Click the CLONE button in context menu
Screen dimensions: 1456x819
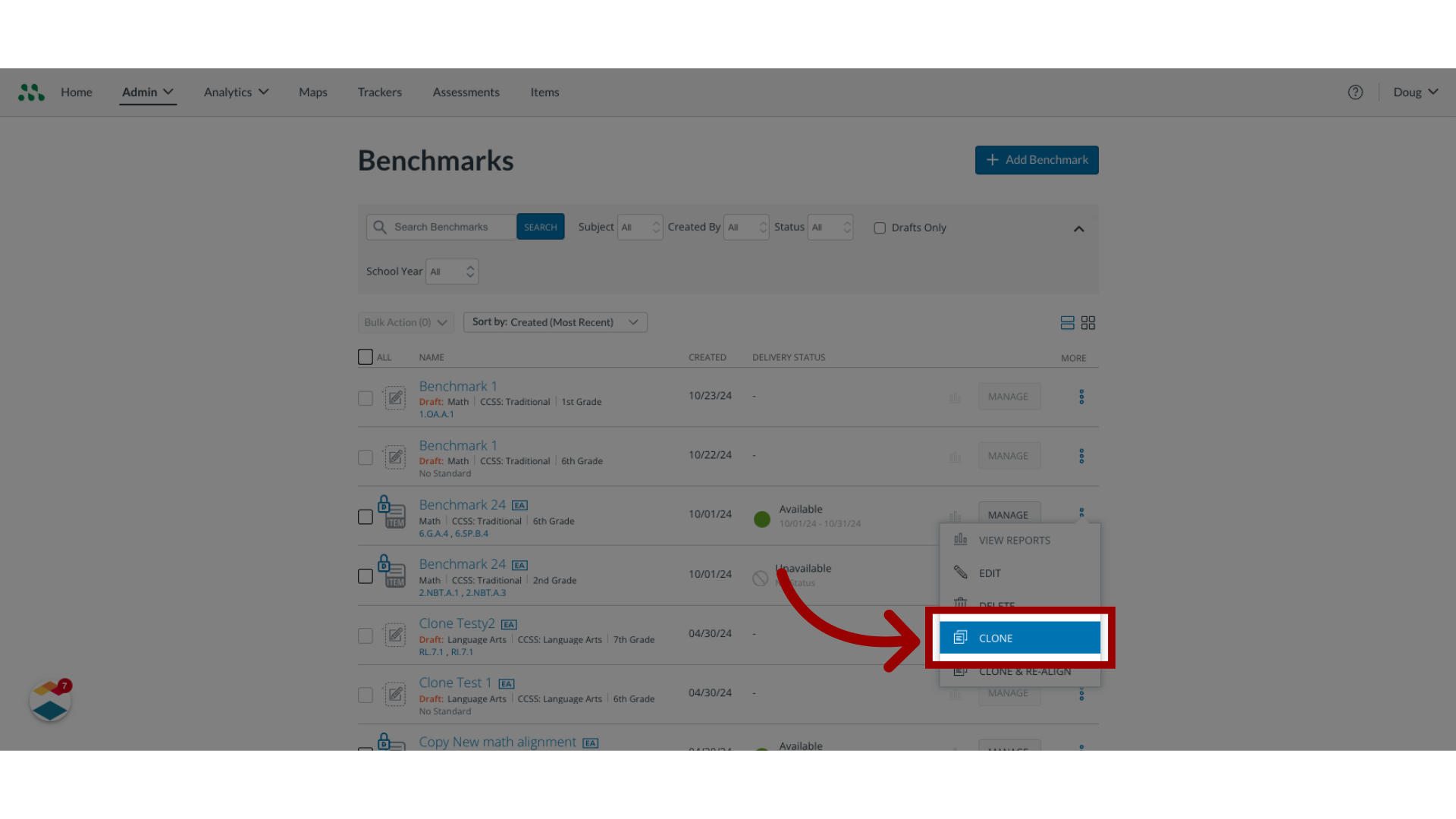click(1019, 638)
